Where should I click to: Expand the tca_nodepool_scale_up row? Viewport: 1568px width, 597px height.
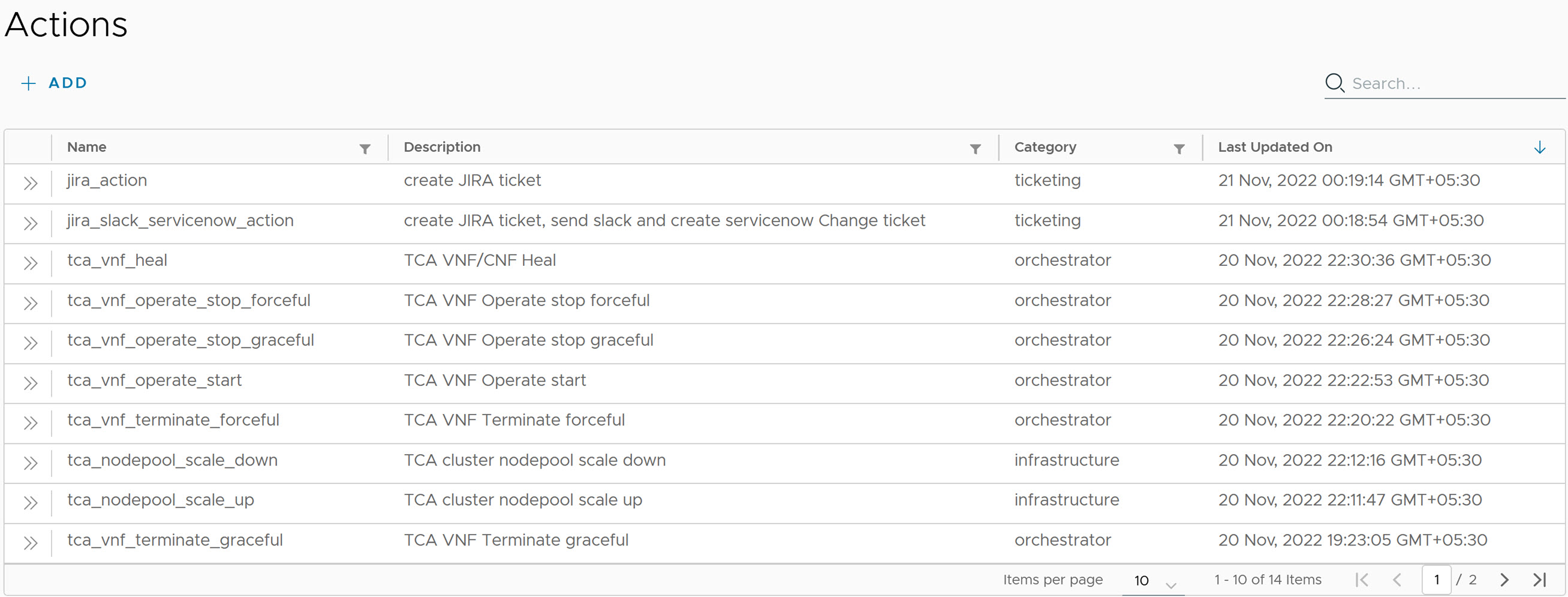[x=31, y=503]
